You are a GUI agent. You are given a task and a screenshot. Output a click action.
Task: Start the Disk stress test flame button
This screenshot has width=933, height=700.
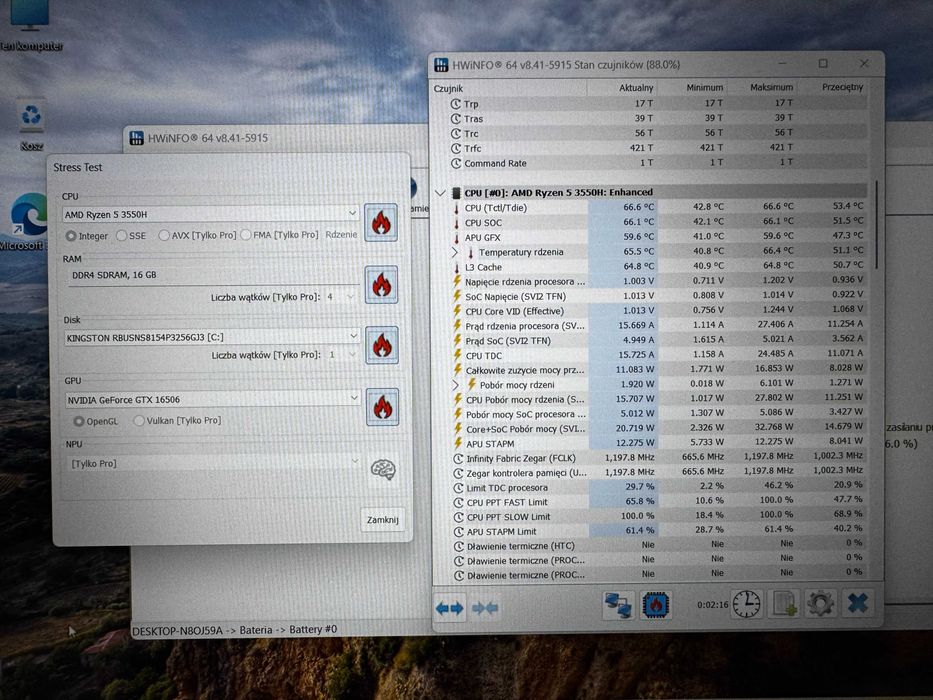click(x=382, y=345)
